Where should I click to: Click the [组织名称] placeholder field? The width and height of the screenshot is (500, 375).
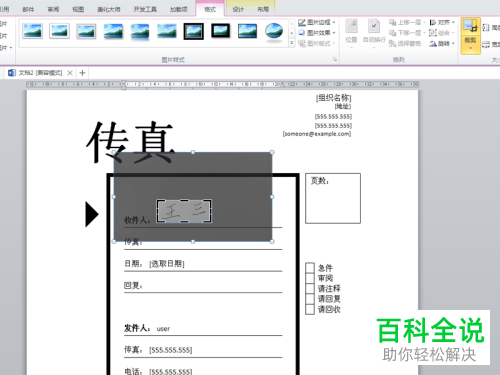333,98
